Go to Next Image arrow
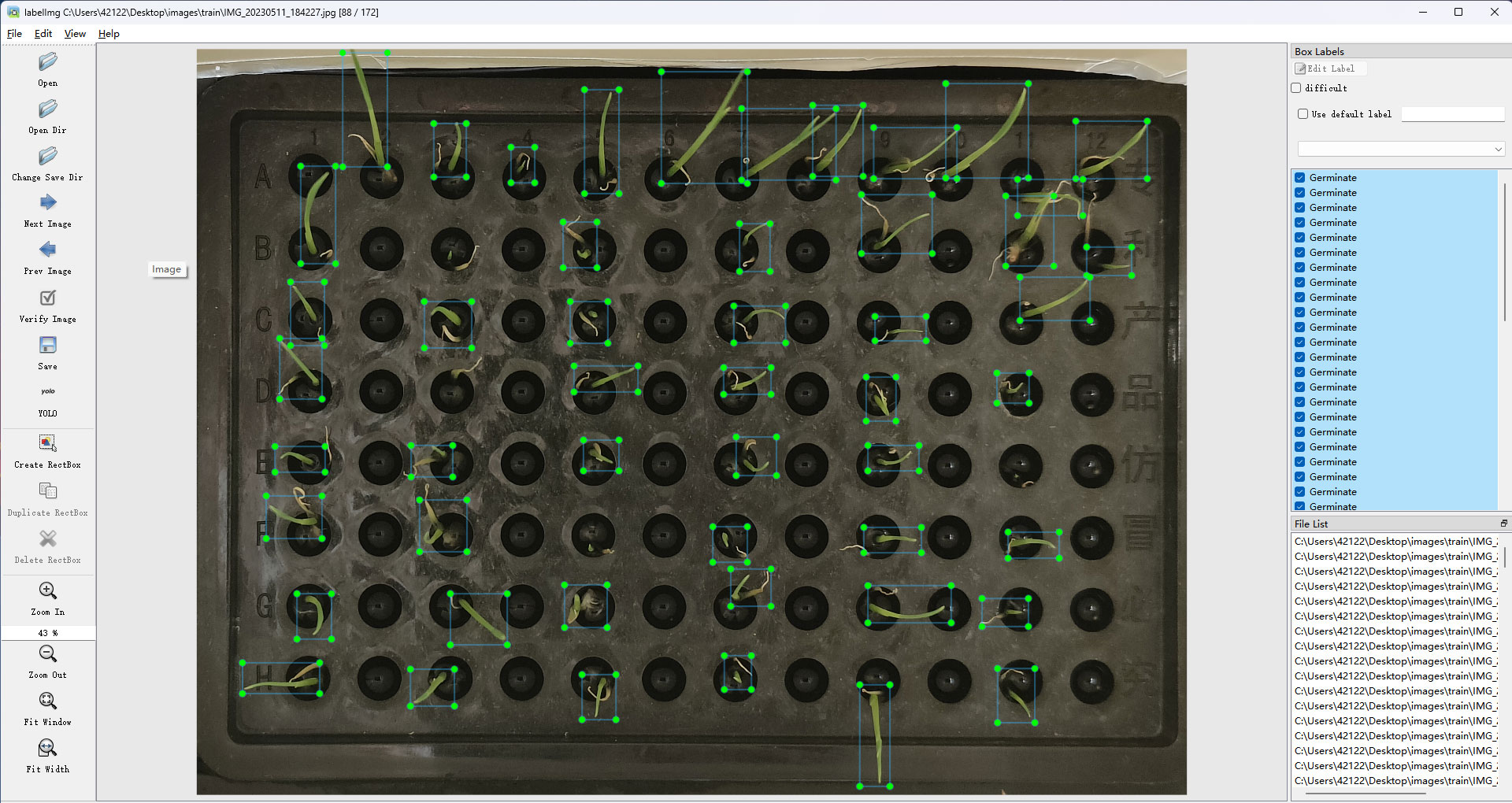The image size is (1512, 803). pos(48,203)
